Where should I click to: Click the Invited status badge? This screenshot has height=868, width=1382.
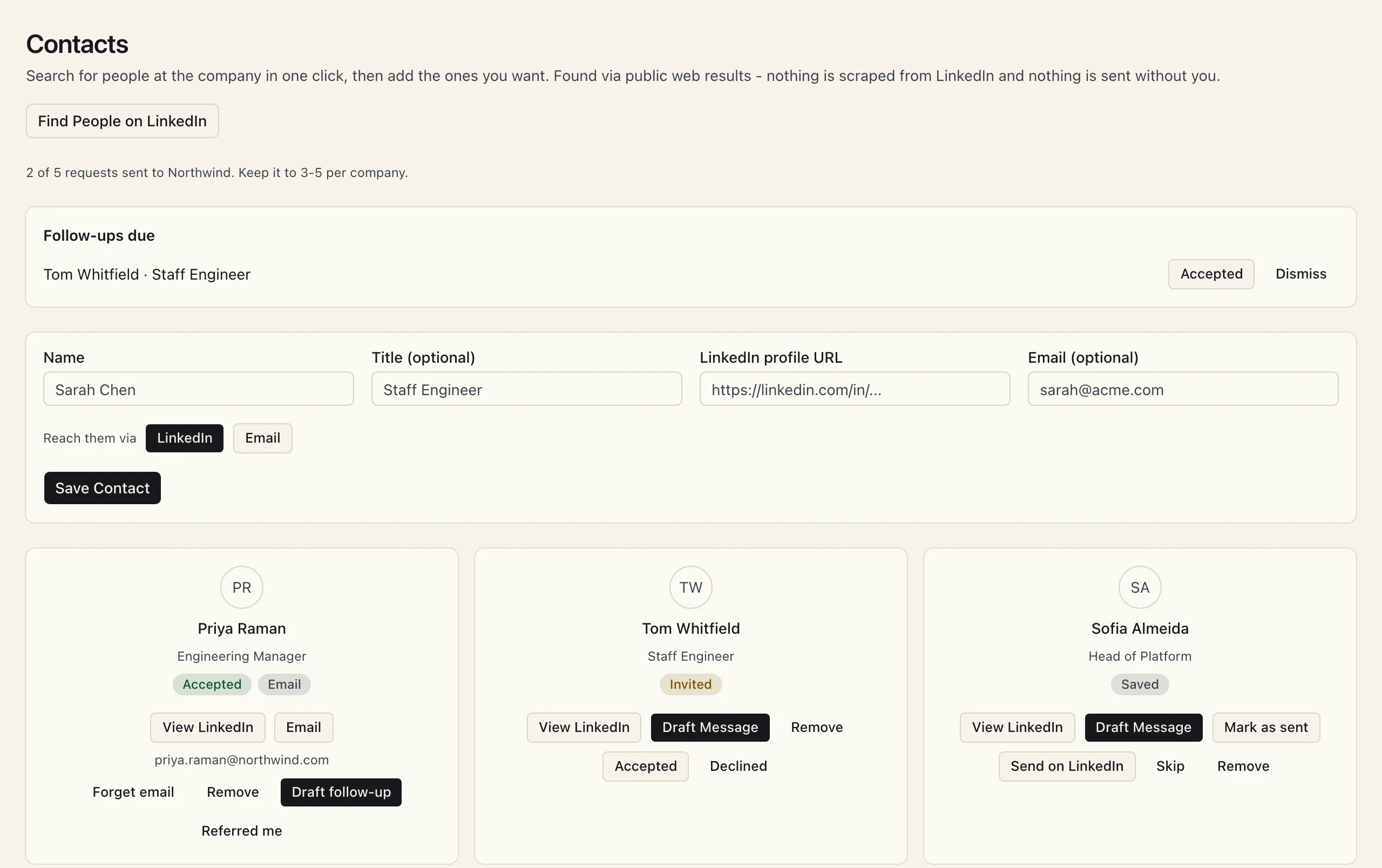pos(690,684)
